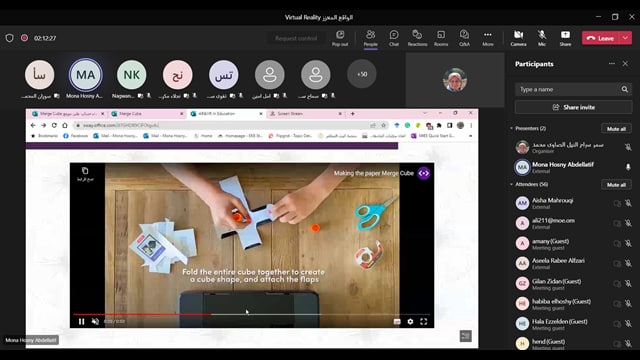
Task: Collapse the Attendees section
Action: [511, 184]
